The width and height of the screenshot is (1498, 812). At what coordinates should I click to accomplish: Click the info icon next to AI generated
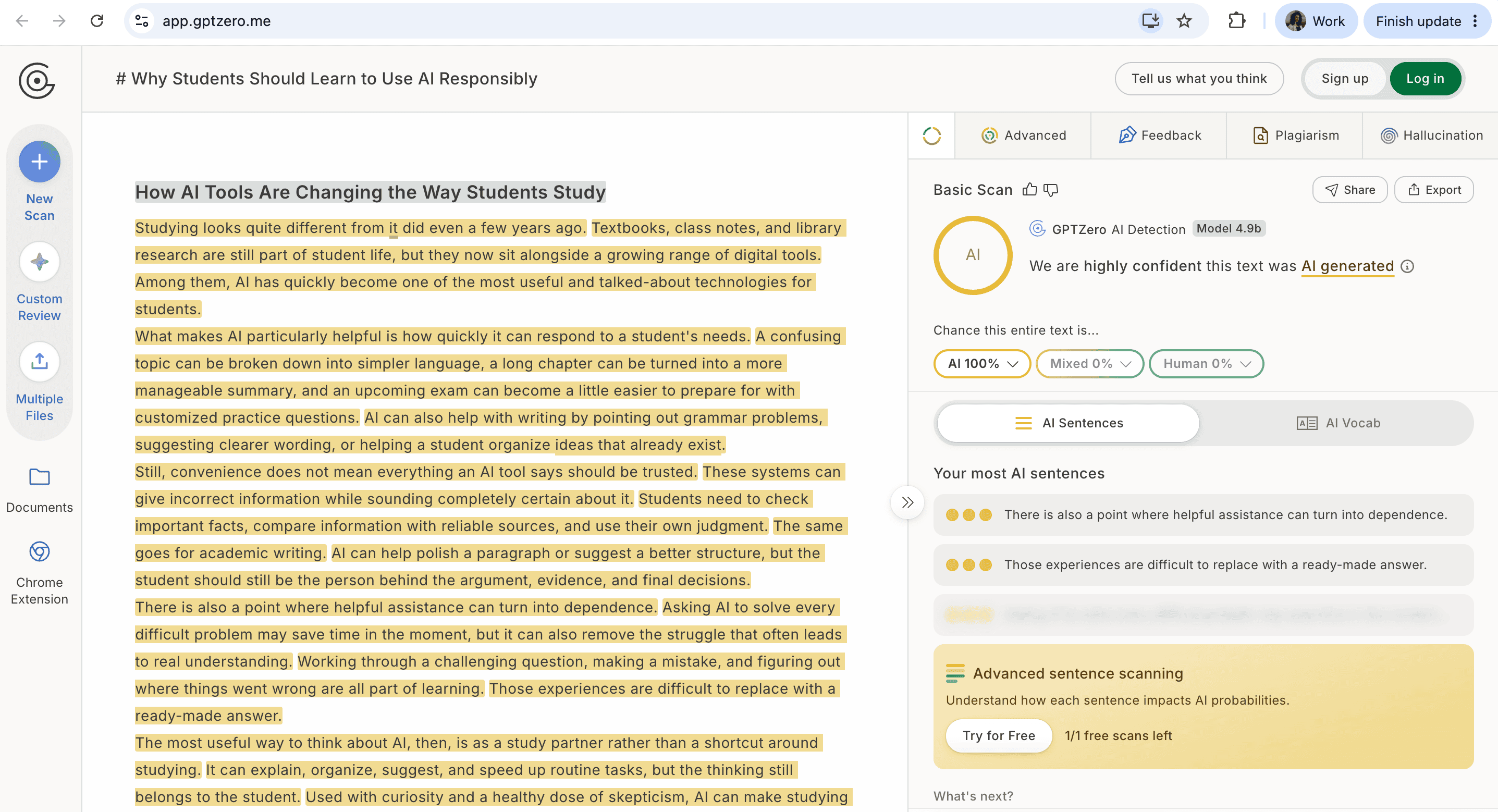pyautogui.click(x=1407, y=266)
